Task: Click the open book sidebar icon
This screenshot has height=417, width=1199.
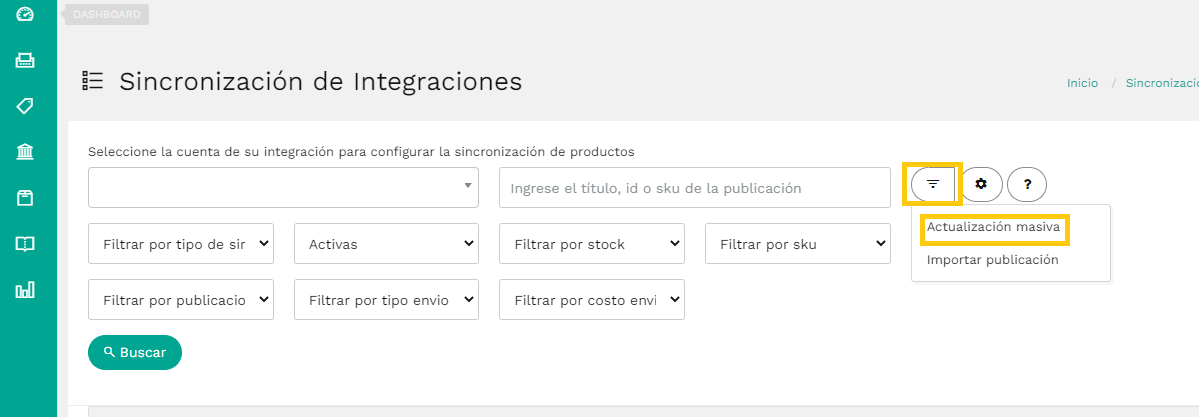Action: point(25,244)
